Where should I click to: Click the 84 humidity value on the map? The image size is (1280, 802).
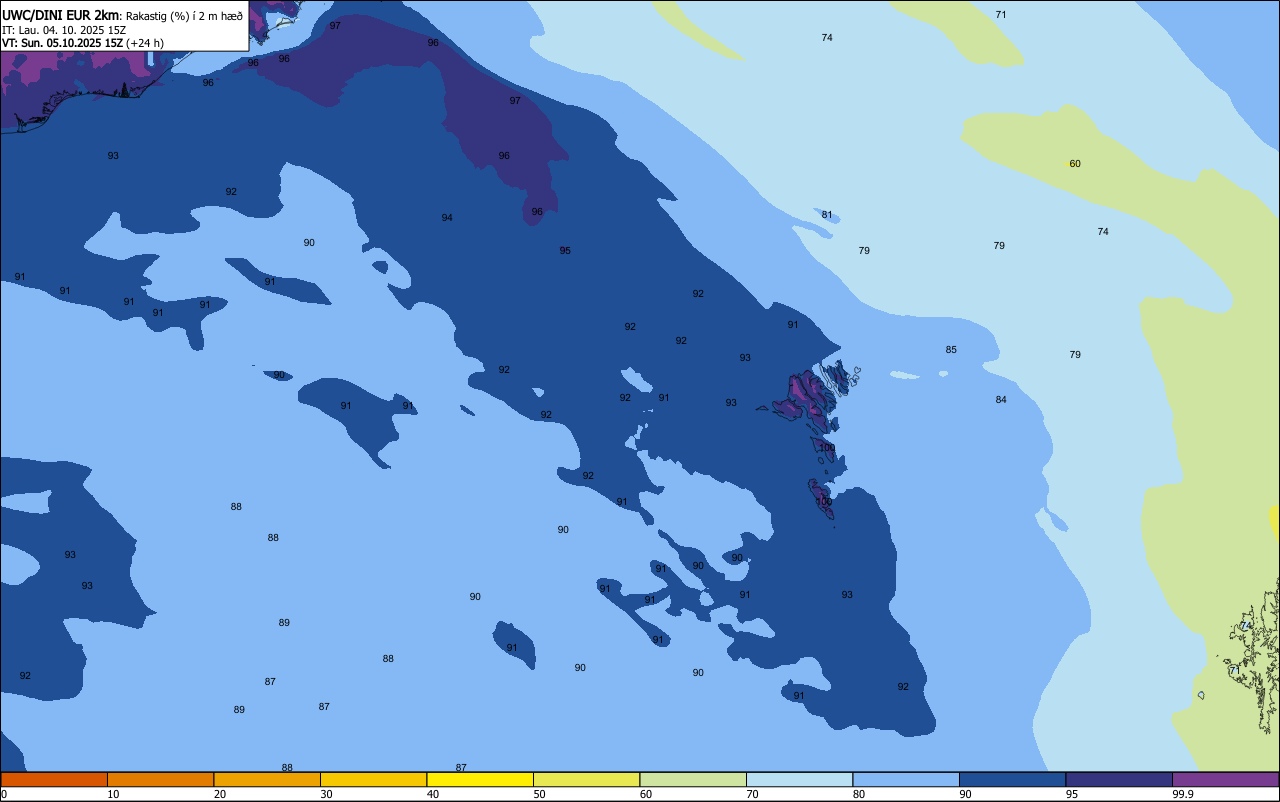click(x=1001, y=400)
